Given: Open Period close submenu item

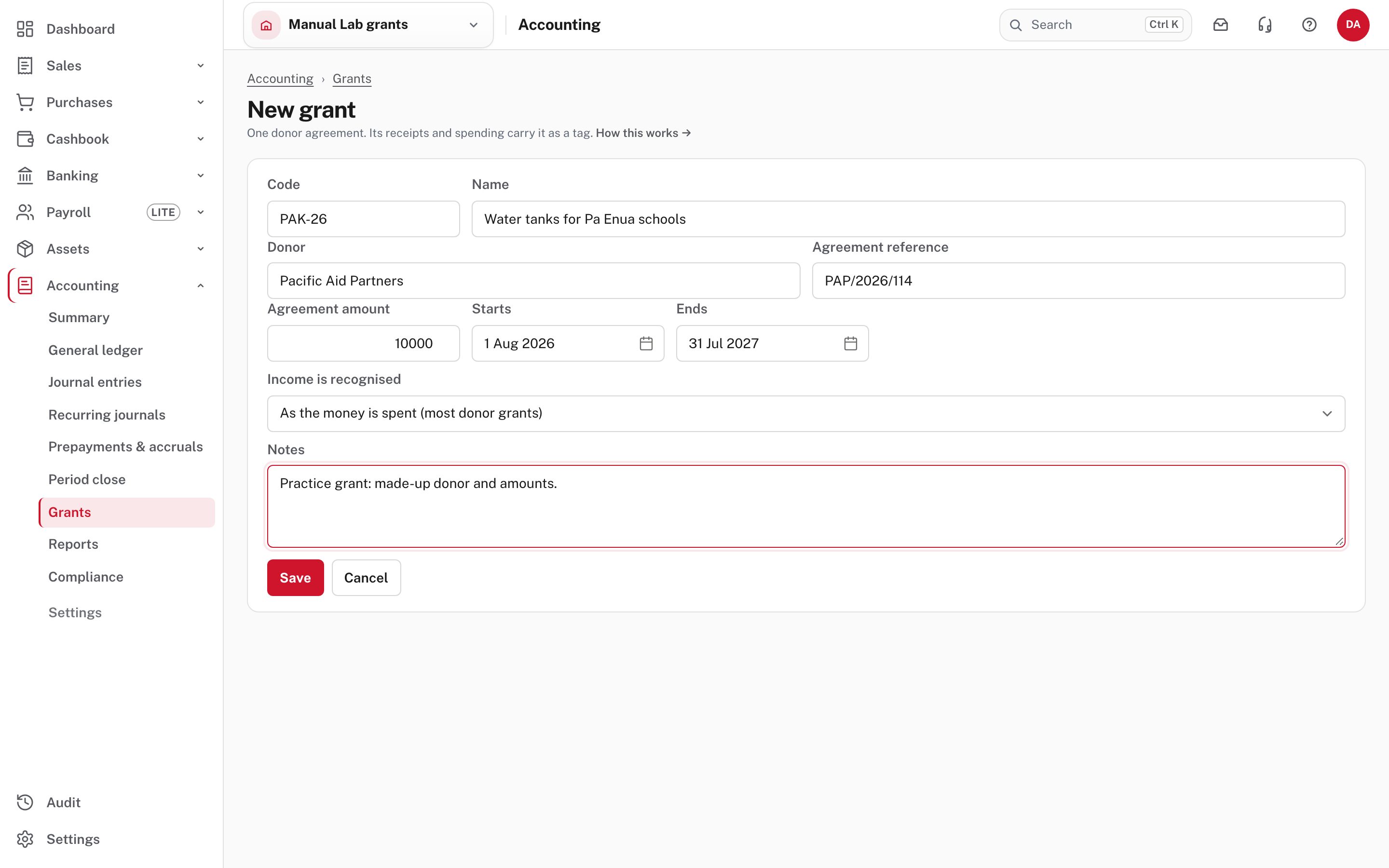Looking at the screenshot, I should [x=87, y=479].
